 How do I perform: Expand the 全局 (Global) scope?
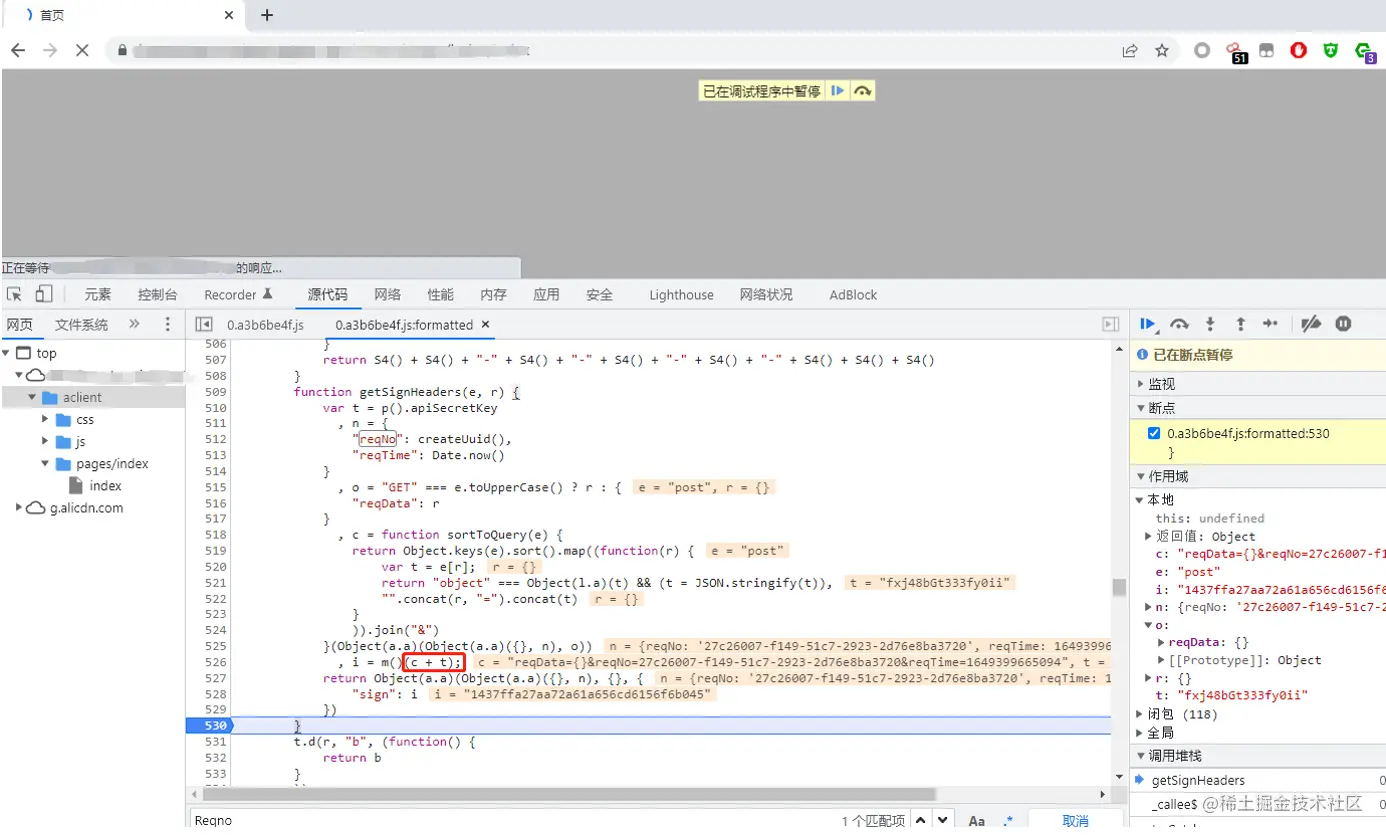click(x=1140, y=733)
